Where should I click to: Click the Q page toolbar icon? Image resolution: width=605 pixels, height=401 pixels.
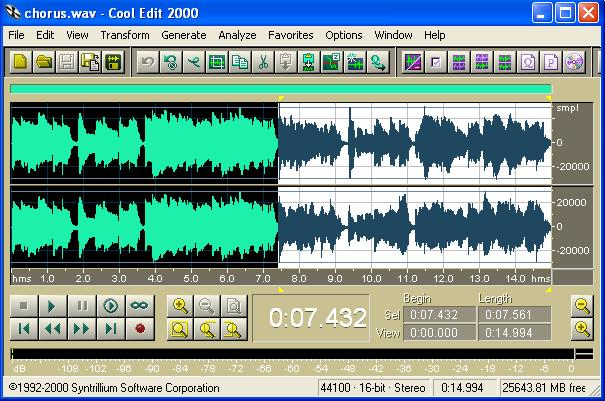click(528, 62)
